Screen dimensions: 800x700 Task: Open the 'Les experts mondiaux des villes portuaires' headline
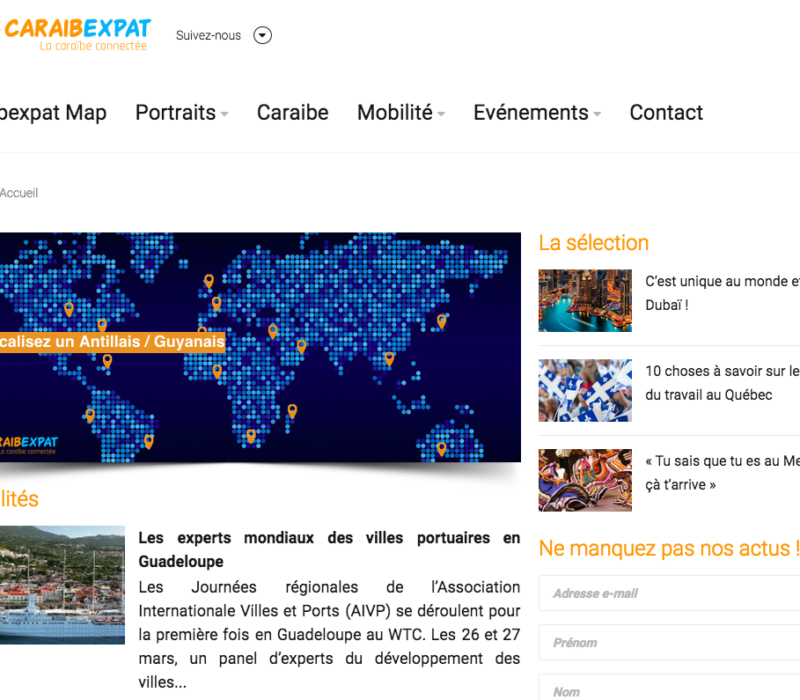(329, 549)
